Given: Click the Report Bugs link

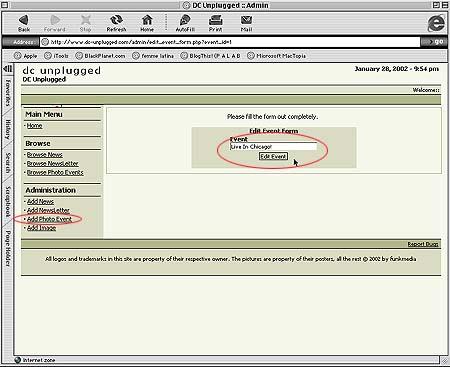Looking at the screenshot, I should tap(423, 244).
